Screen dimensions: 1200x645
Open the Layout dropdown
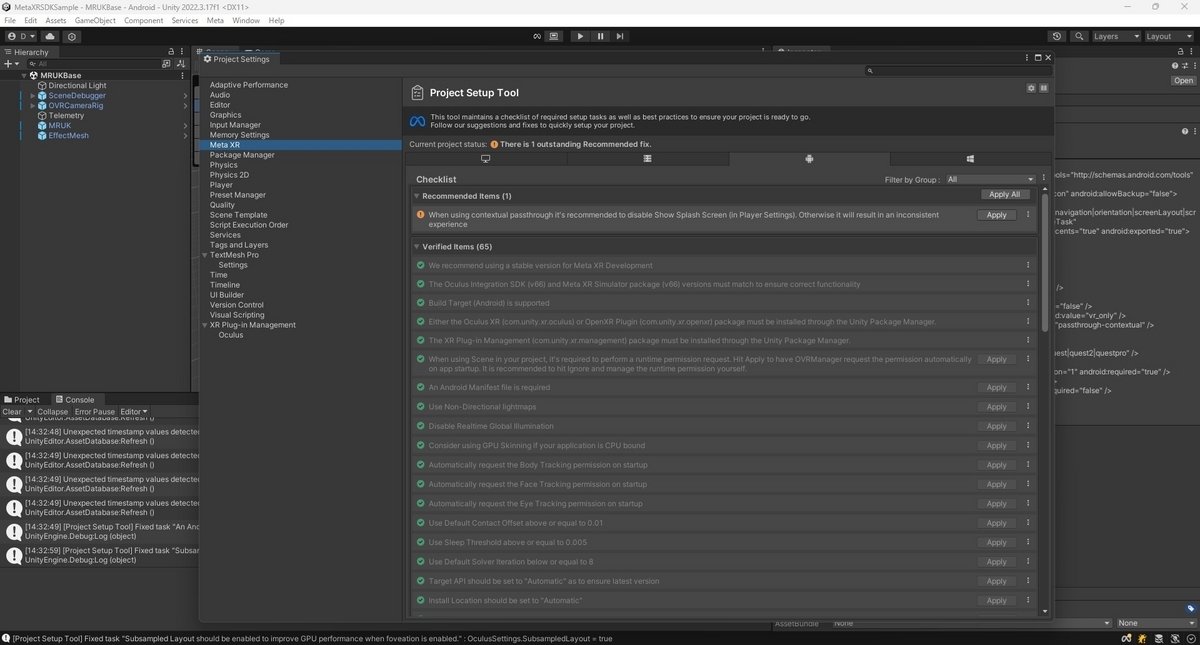click(x=1169, y=36)
